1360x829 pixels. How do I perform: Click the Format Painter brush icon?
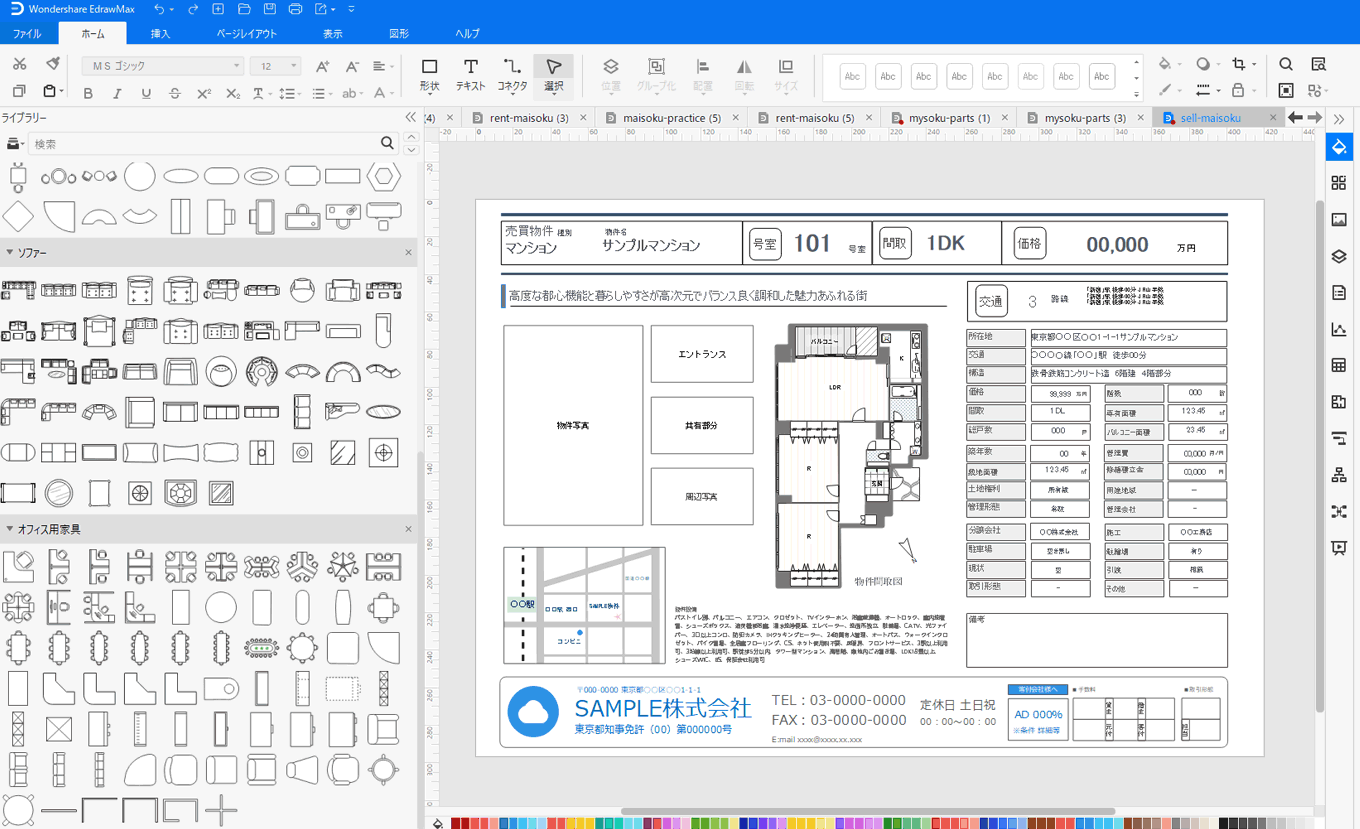(x=53, y=65)
